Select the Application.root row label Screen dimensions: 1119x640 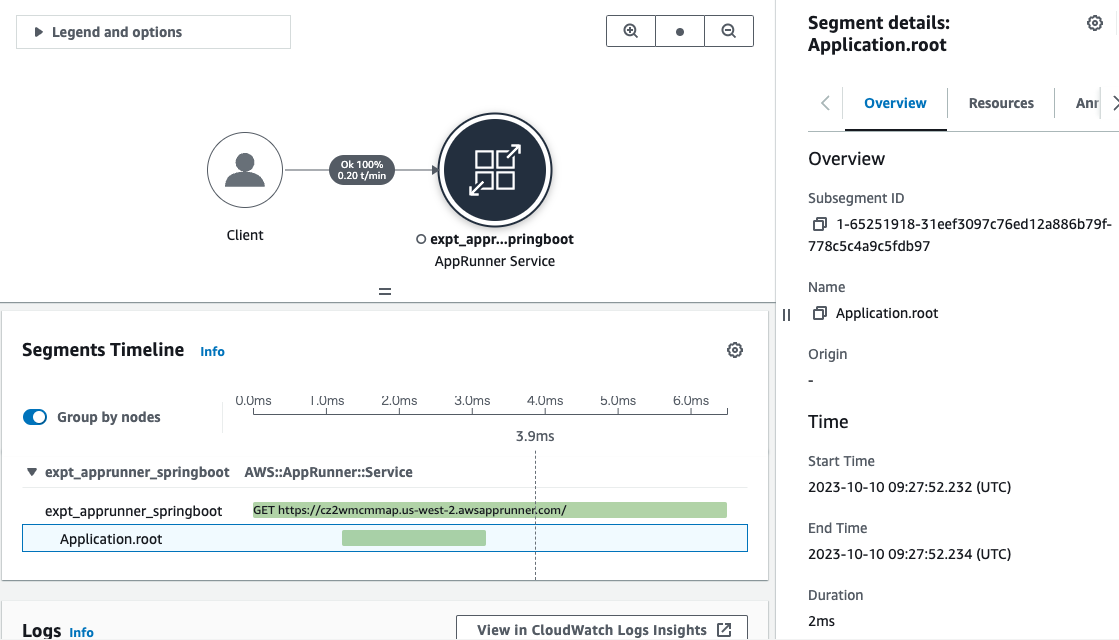111,539
